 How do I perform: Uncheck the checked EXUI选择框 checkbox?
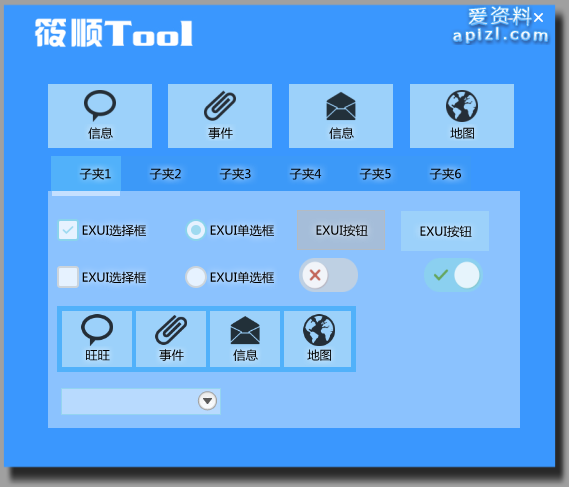point(67,230)
